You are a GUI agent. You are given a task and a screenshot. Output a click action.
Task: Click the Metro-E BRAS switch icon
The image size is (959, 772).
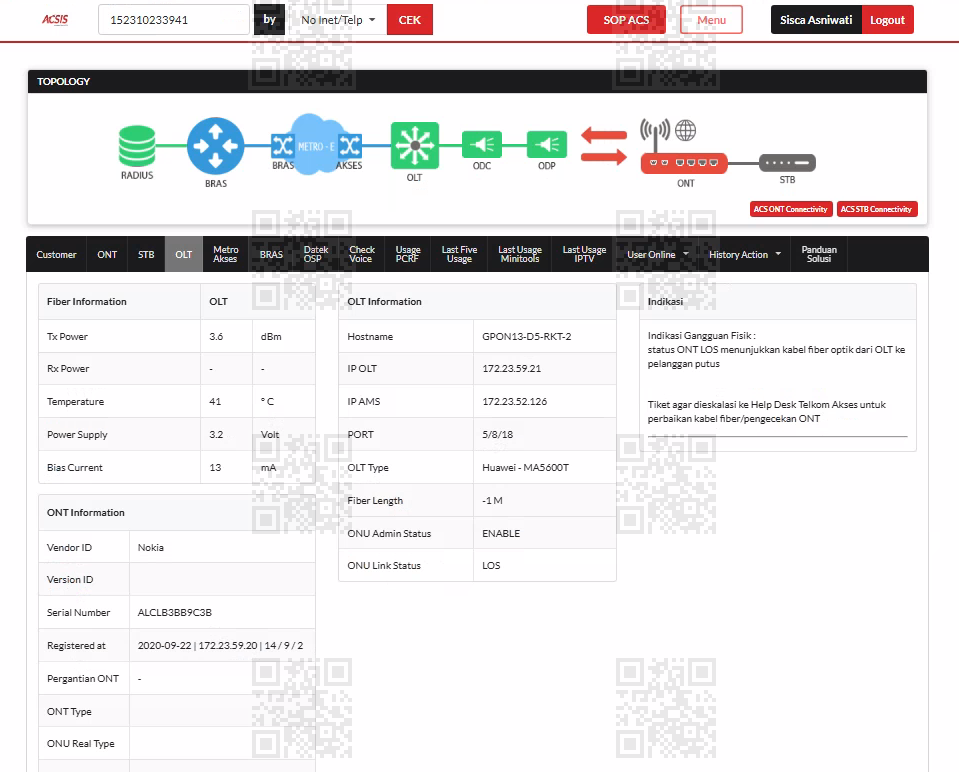(283, 146)
